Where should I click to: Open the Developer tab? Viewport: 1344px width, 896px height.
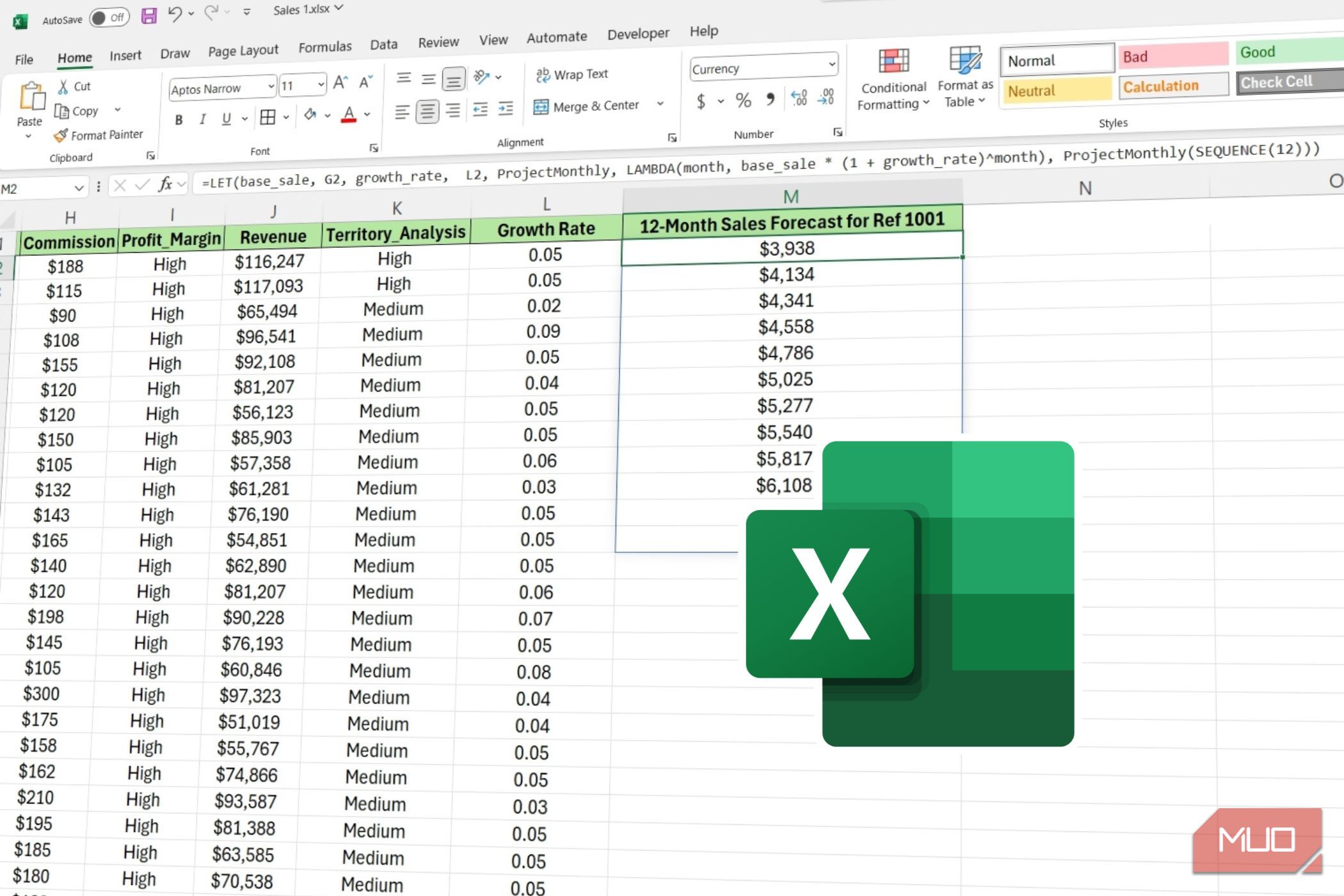[x=637, y=33]
